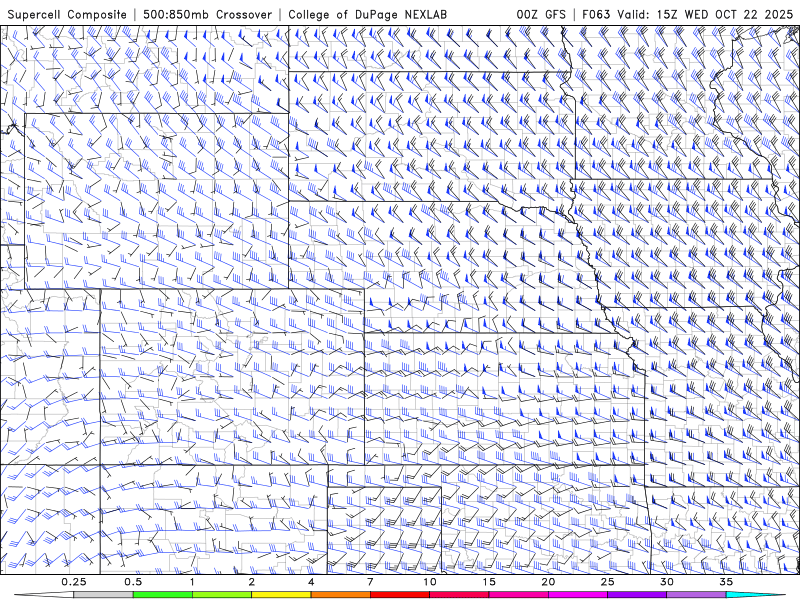Click the '15' color scale label
This screenshot has height=600, width=800.
point(489,582)
